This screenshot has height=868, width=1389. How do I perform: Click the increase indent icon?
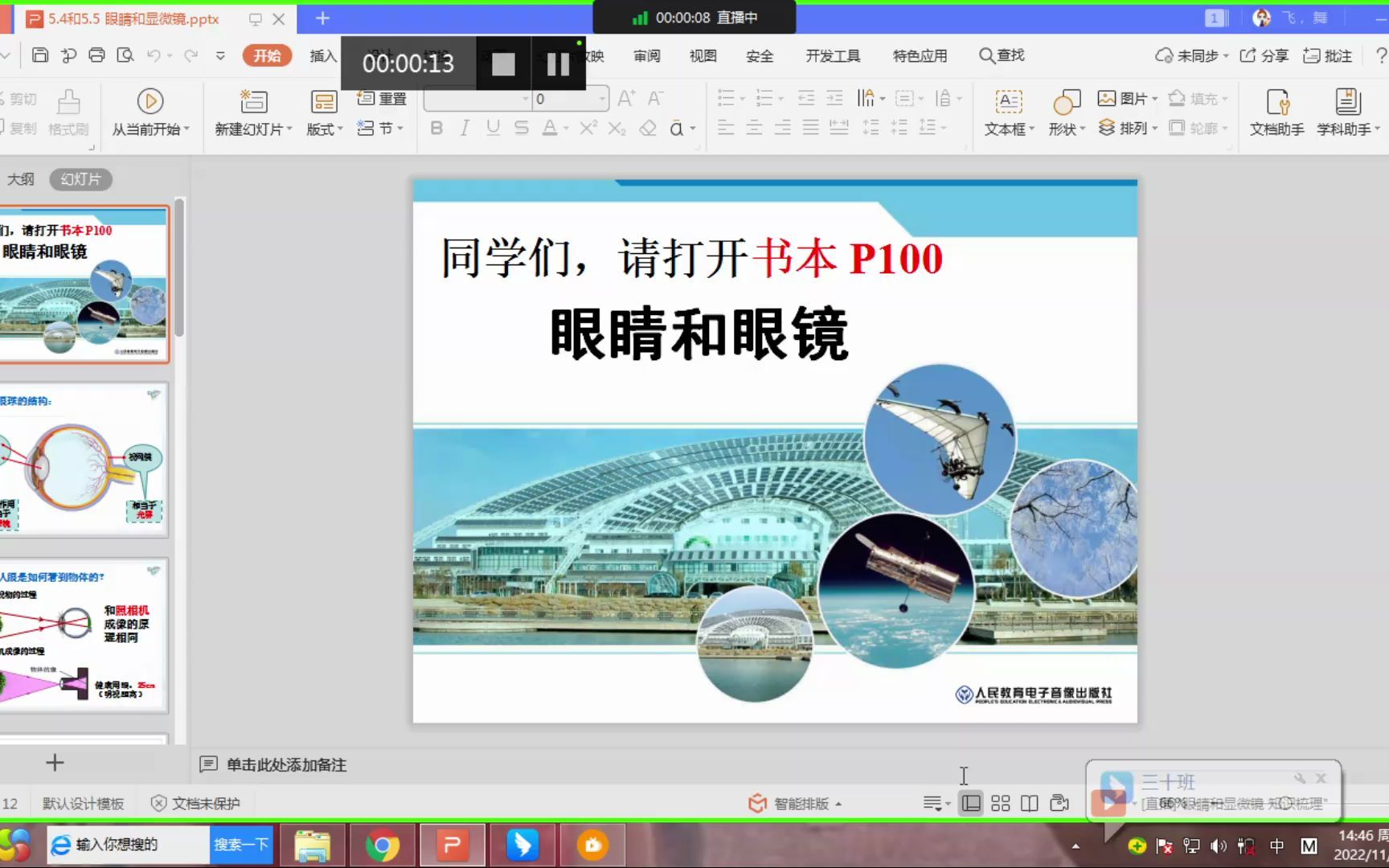pos(835,98)
